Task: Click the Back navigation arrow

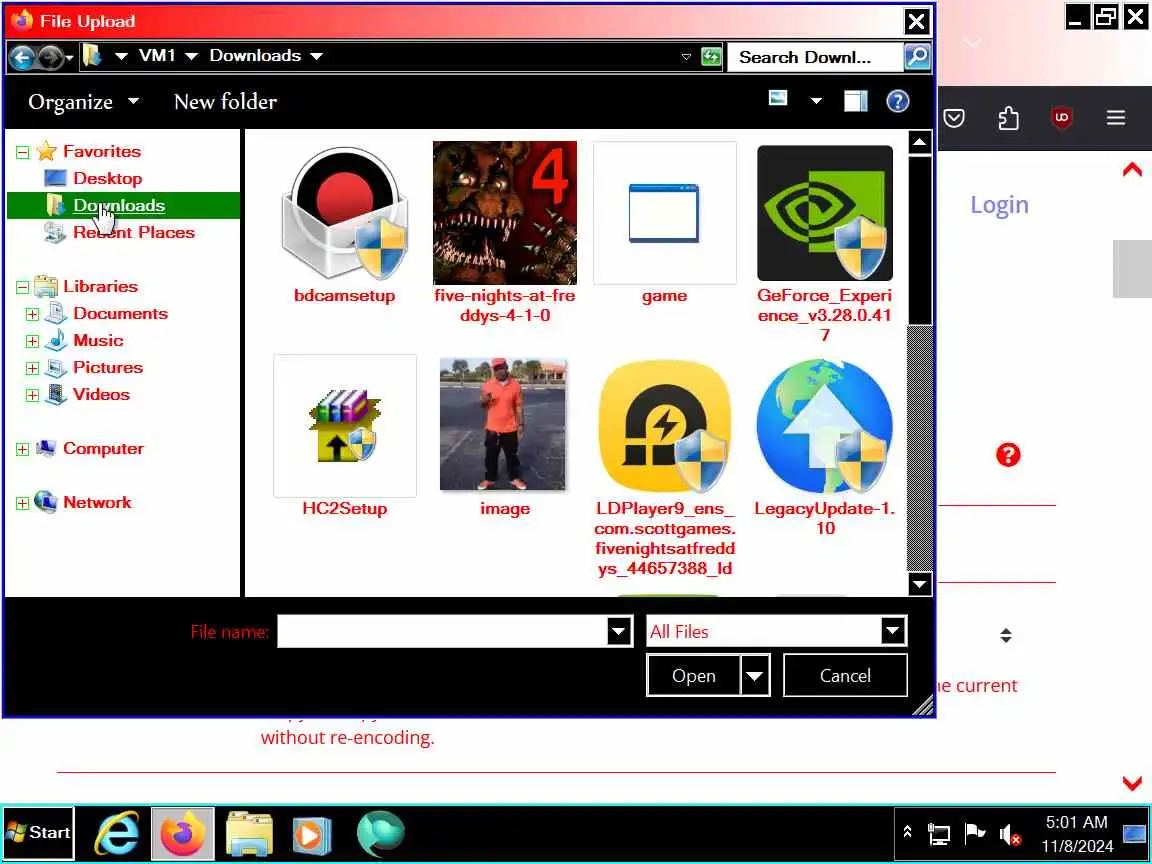Action: point(22,57)
